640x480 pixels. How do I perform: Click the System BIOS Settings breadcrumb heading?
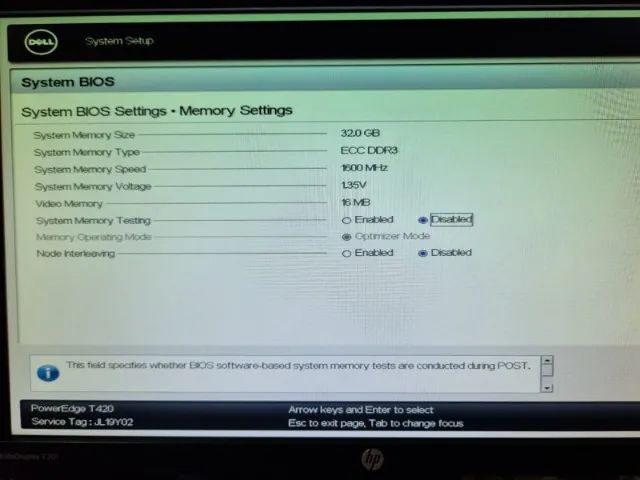(x=157, y=110)
